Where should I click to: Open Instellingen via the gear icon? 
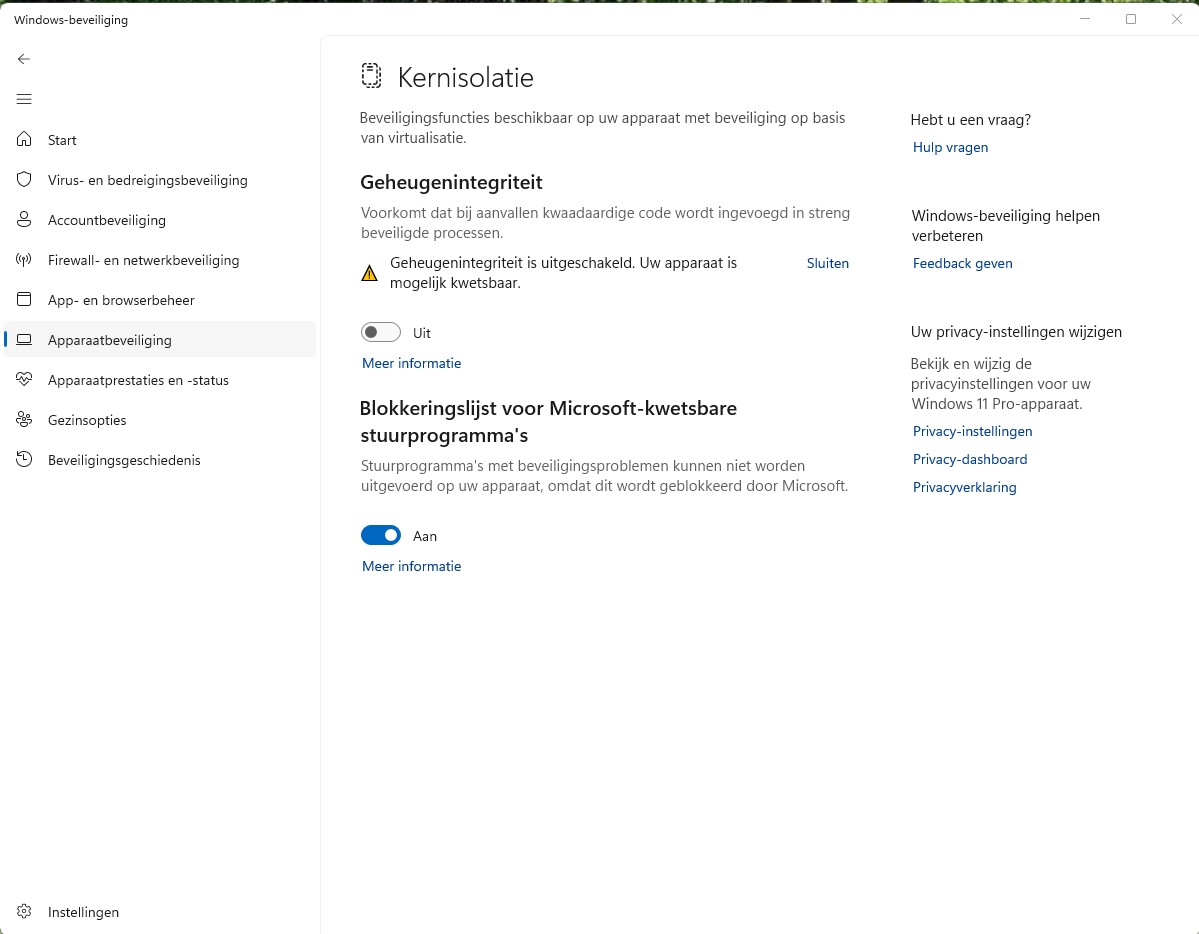coord(24,912)
